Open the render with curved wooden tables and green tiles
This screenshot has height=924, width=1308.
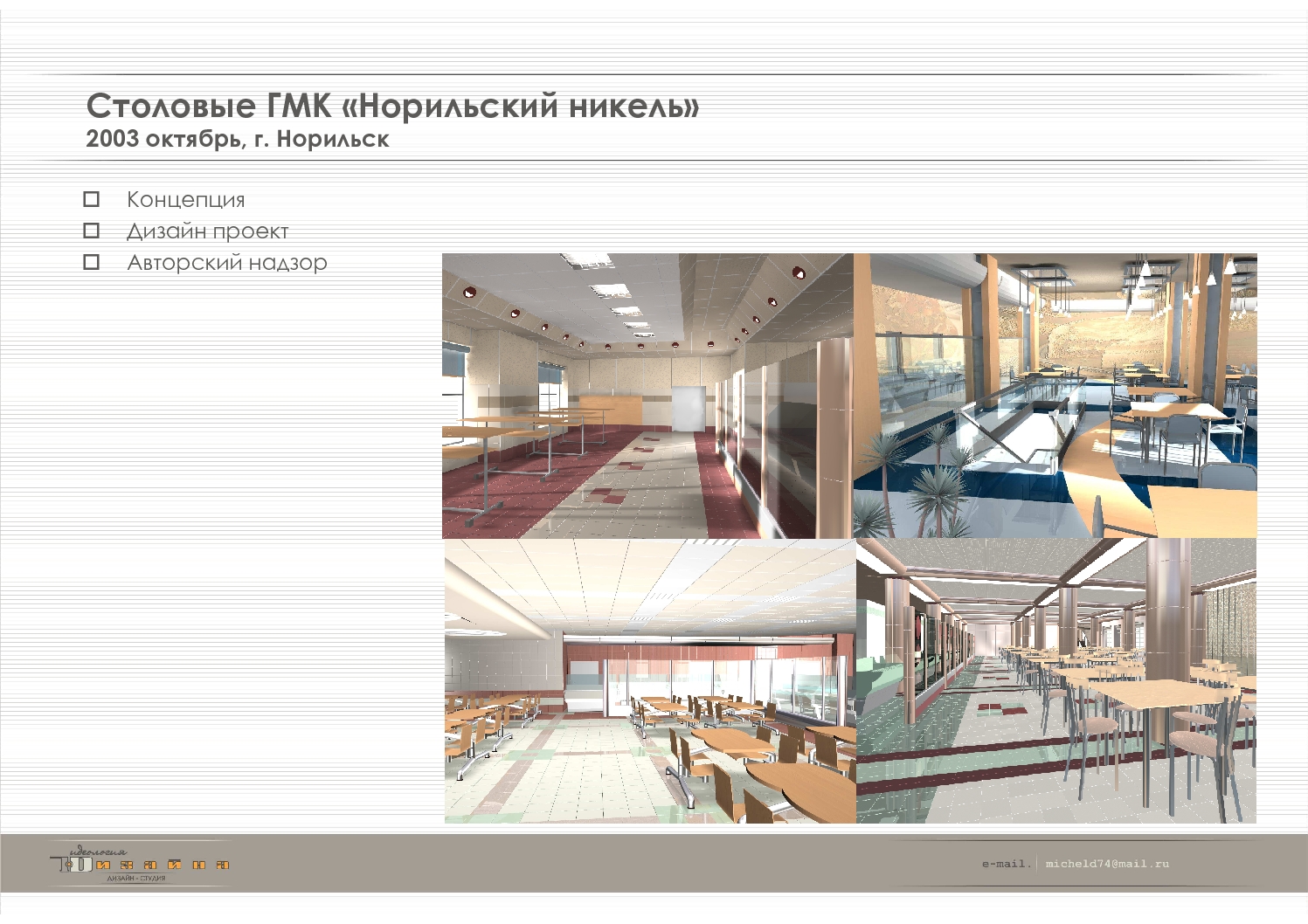click(650, 681)
